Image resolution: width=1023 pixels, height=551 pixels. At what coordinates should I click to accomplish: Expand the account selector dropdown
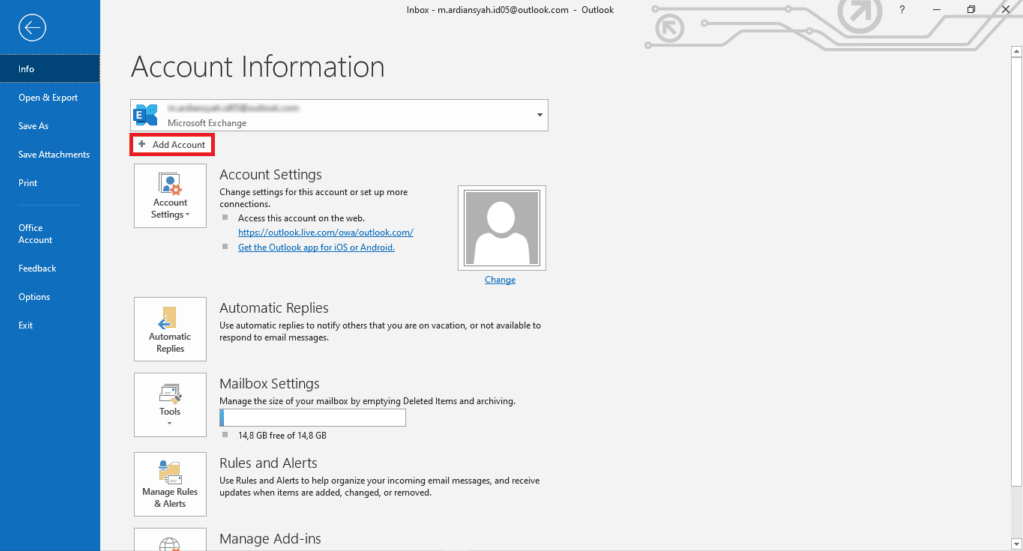540,115
